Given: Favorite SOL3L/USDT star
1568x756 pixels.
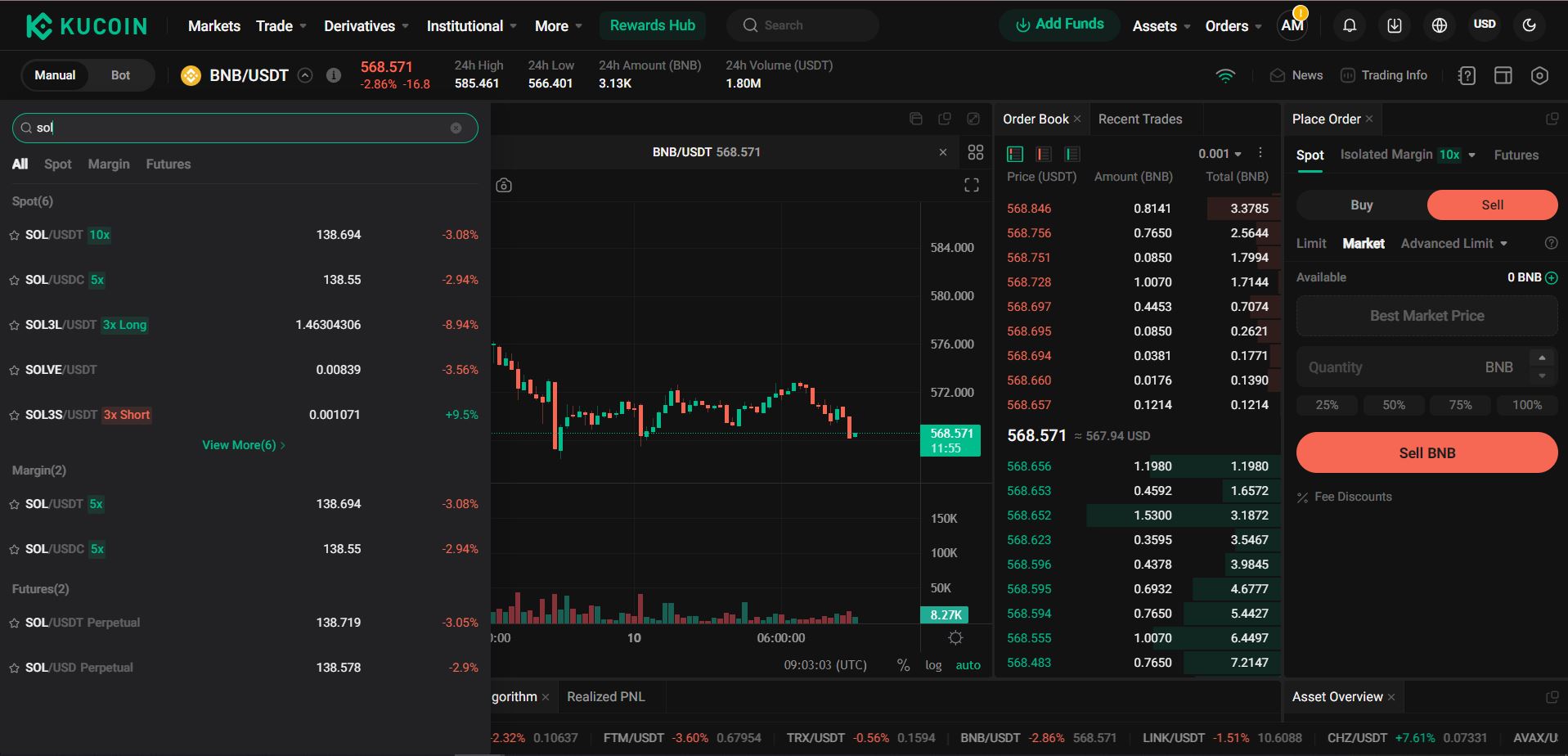Looking at the screenshot, I should point(14,326).
